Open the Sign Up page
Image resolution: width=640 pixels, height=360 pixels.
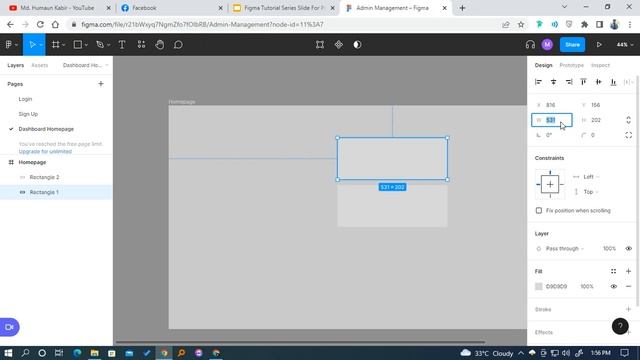[28, 114]
